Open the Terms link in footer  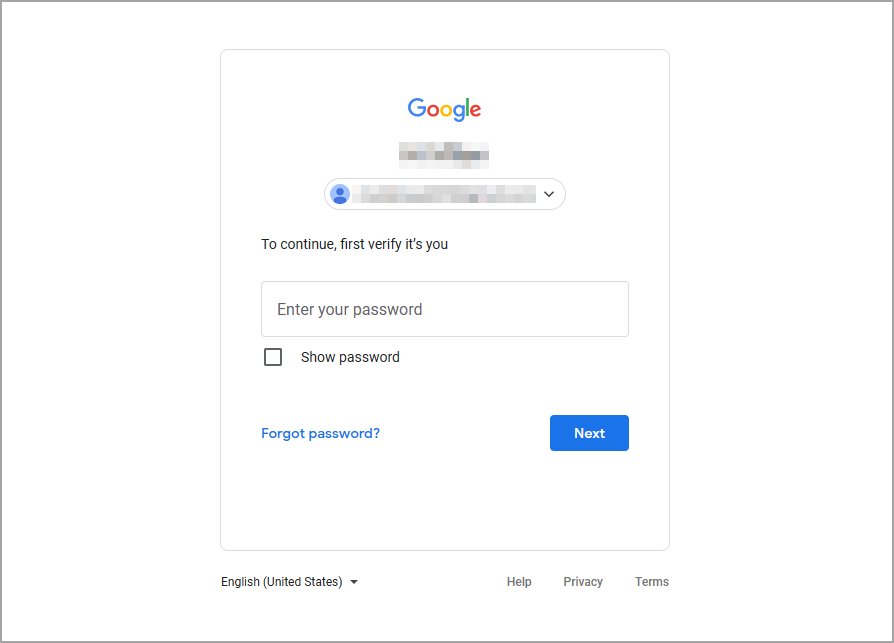[652, 582]
